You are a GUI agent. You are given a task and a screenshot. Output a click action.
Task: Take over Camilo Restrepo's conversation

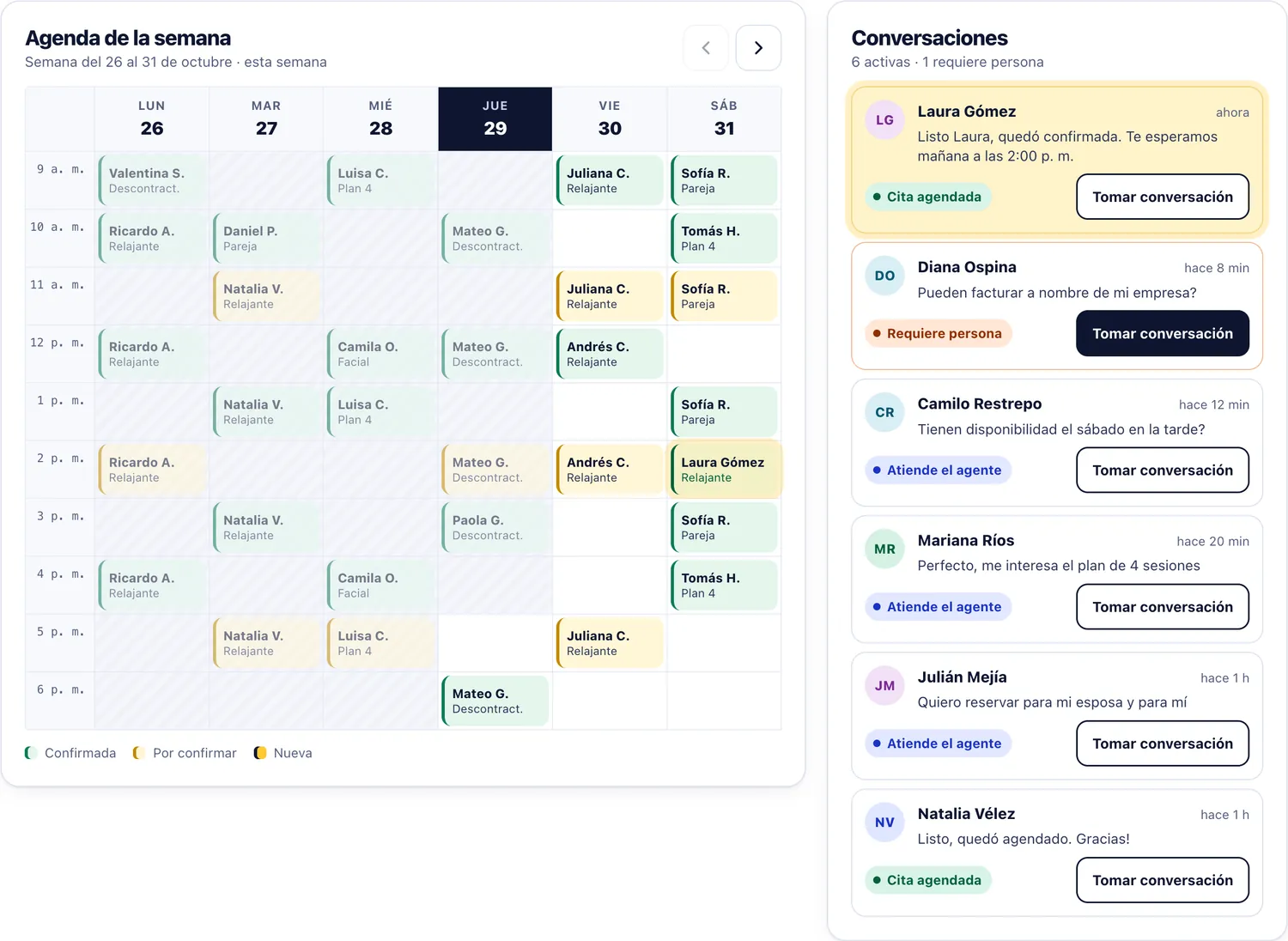[x=1163, y=470]
